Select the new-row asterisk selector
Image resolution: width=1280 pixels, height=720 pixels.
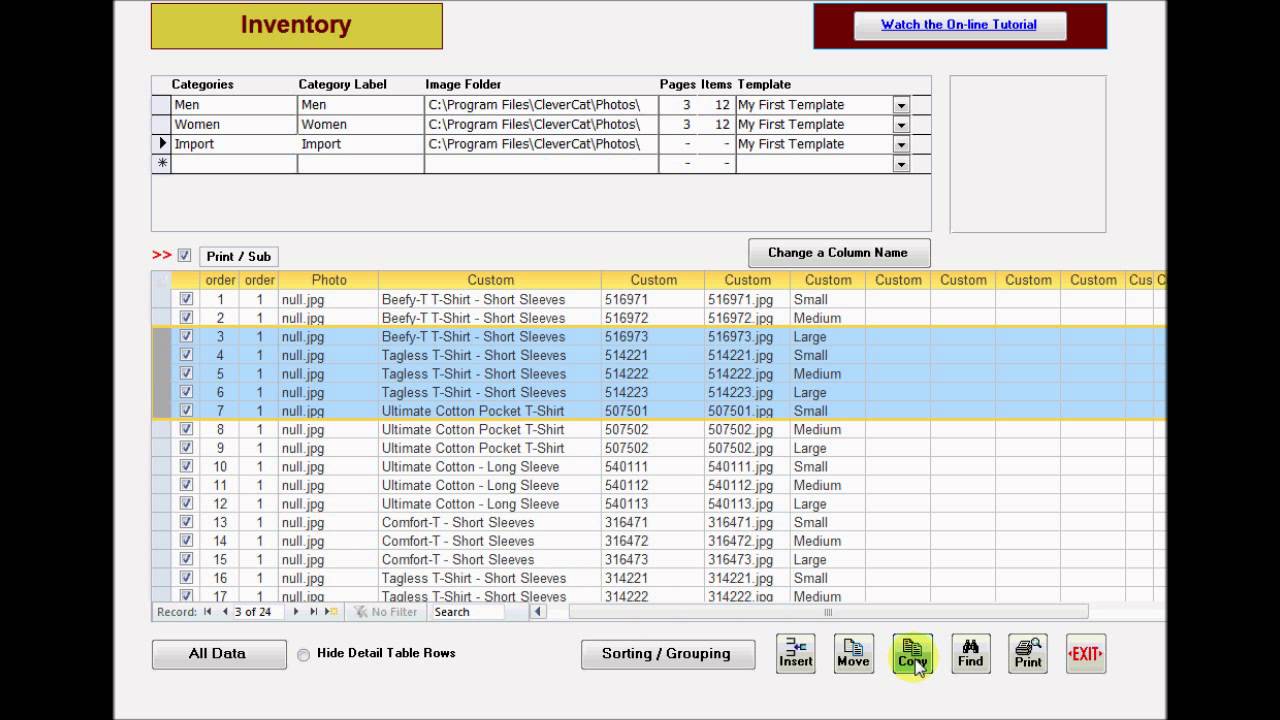(161, 164)
